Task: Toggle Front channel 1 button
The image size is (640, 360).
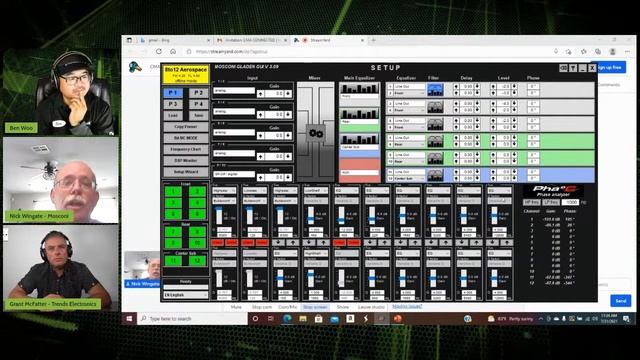Action: click(x=173, y=191)
